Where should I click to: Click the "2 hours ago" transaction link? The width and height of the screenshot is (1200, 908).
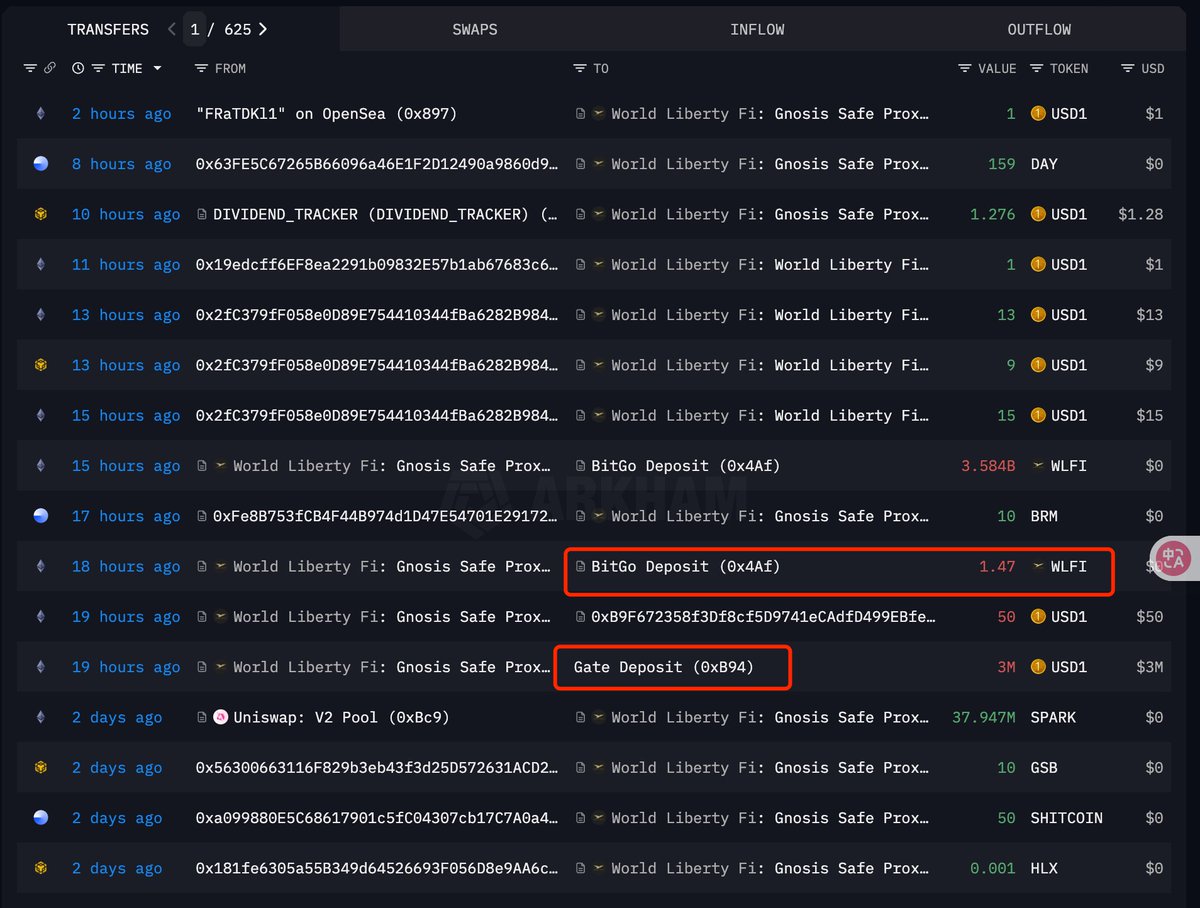(121, 114)
